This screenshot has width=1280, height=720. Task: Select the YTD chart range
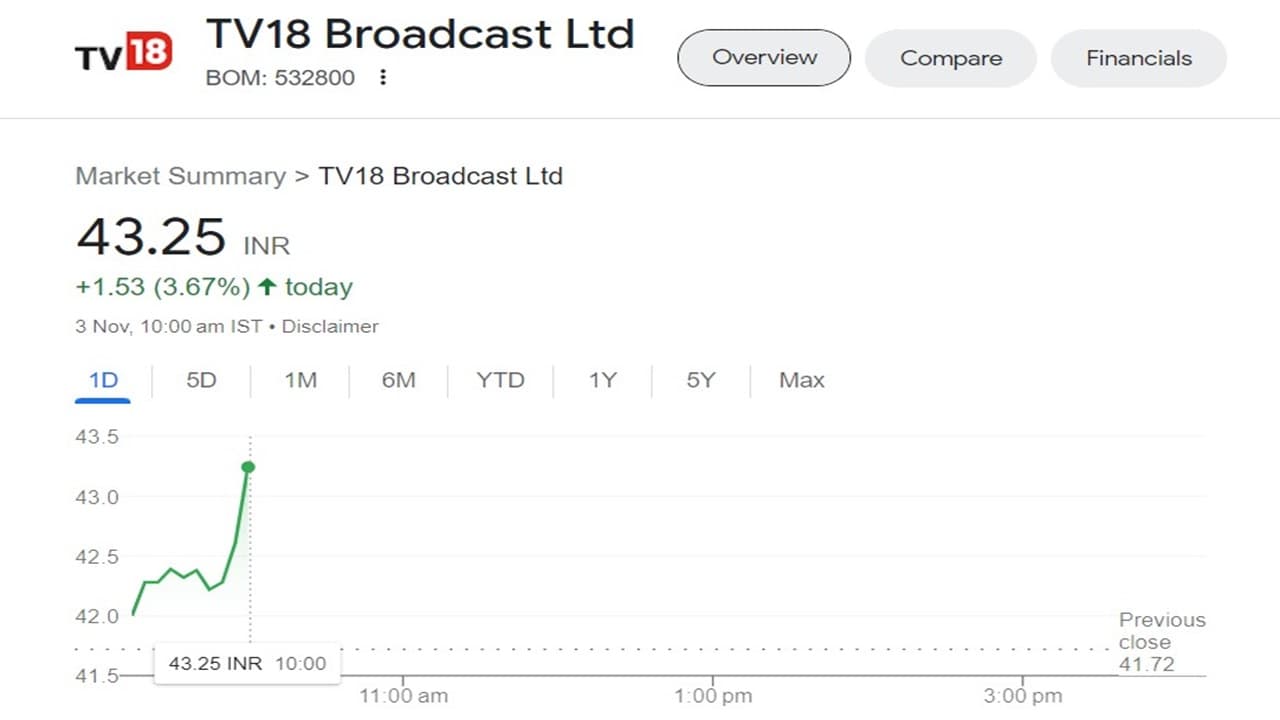(x=500, y=380)
